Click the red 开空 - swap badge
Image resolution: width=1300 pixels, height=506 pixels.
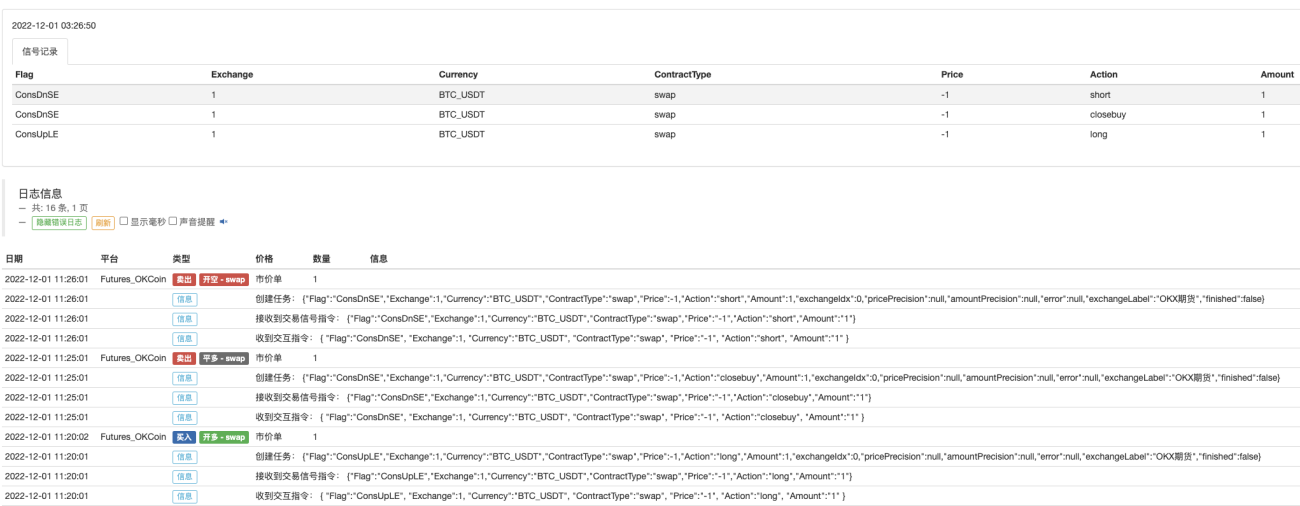click(223, 279)
